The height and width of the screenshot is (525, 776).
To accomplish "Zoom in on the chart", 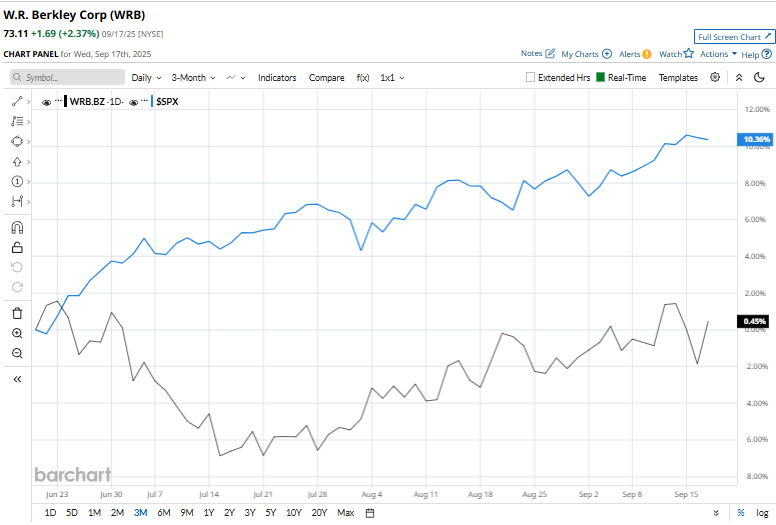I will [17, 333].
